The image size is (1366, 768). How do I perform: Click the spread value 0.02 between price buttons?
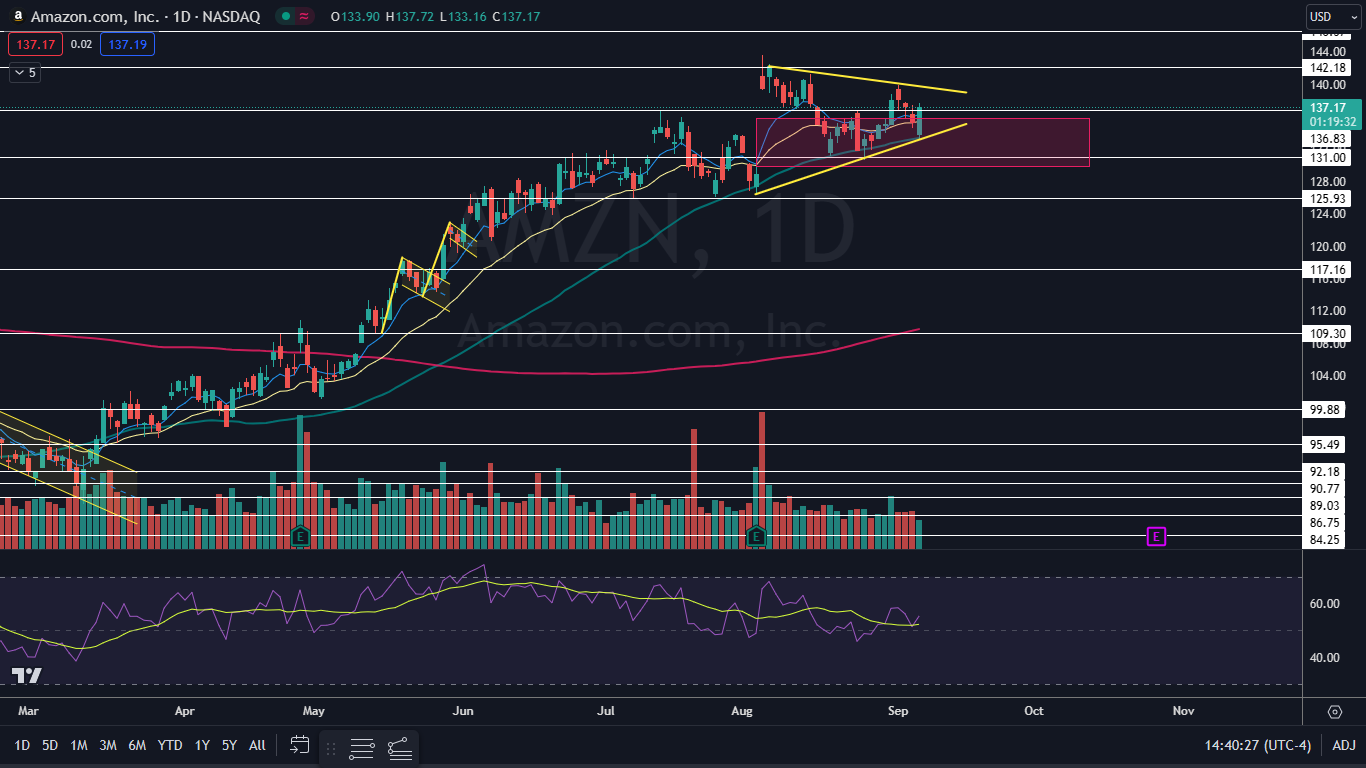point(82,44)
